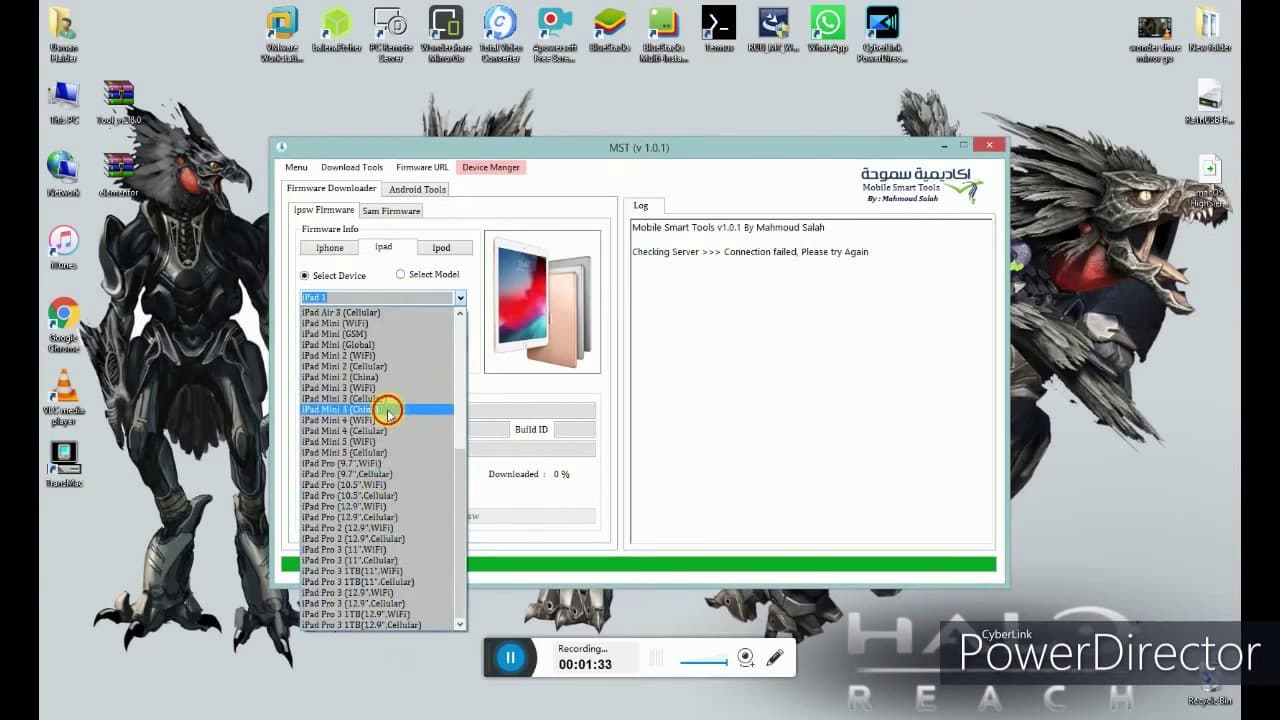
Task: Open the Download Tools menu
Action: click(352, 167)
